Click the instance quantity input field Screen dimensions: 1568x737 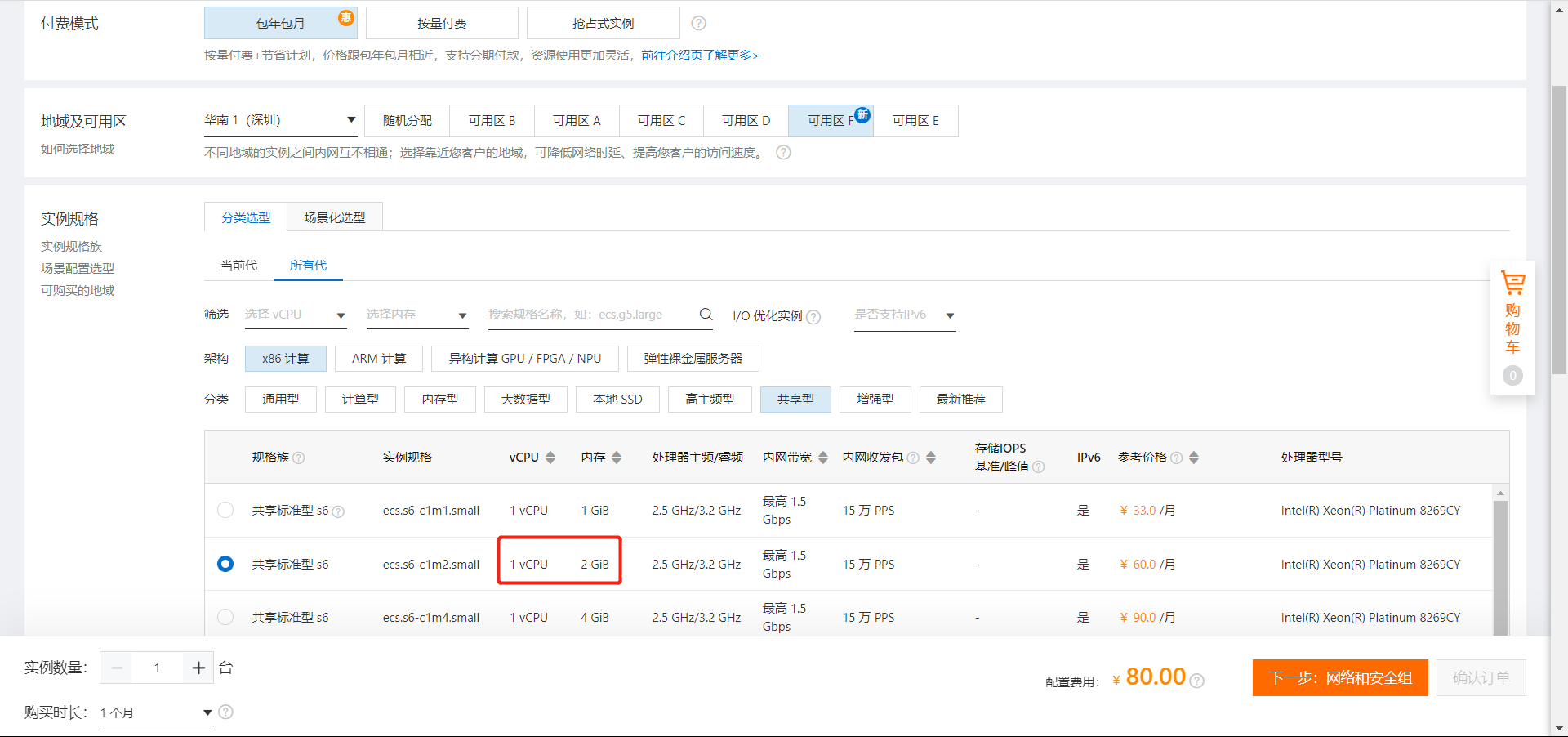coord(157,668)
